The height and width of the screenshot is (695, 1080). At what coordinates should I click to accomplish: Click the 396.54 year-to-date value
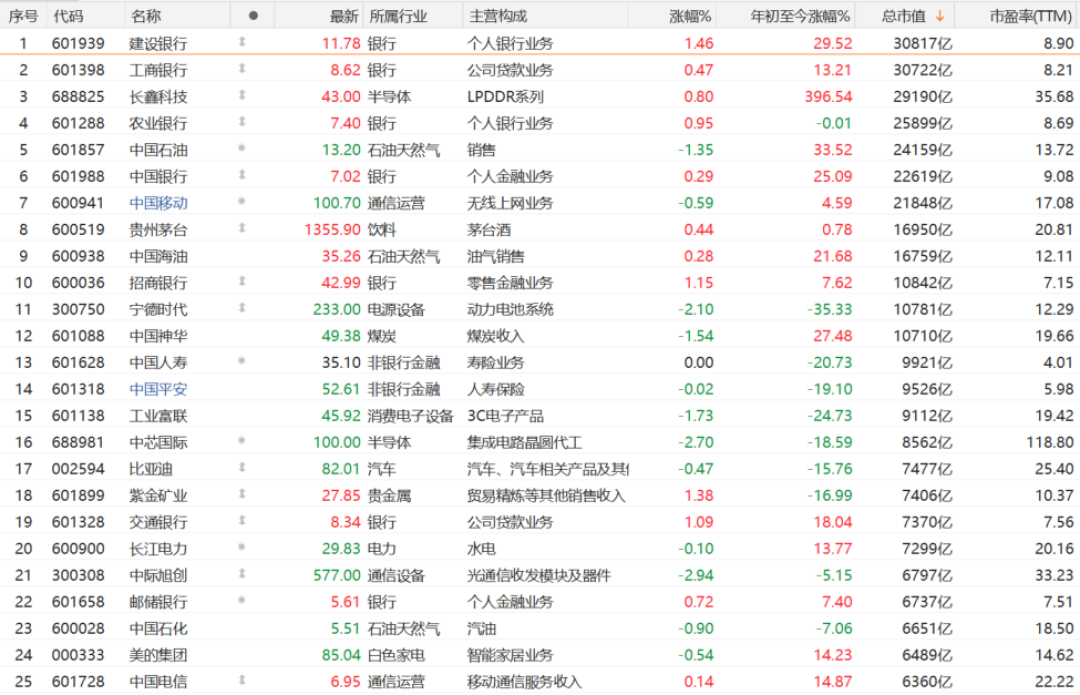(829, 96)
